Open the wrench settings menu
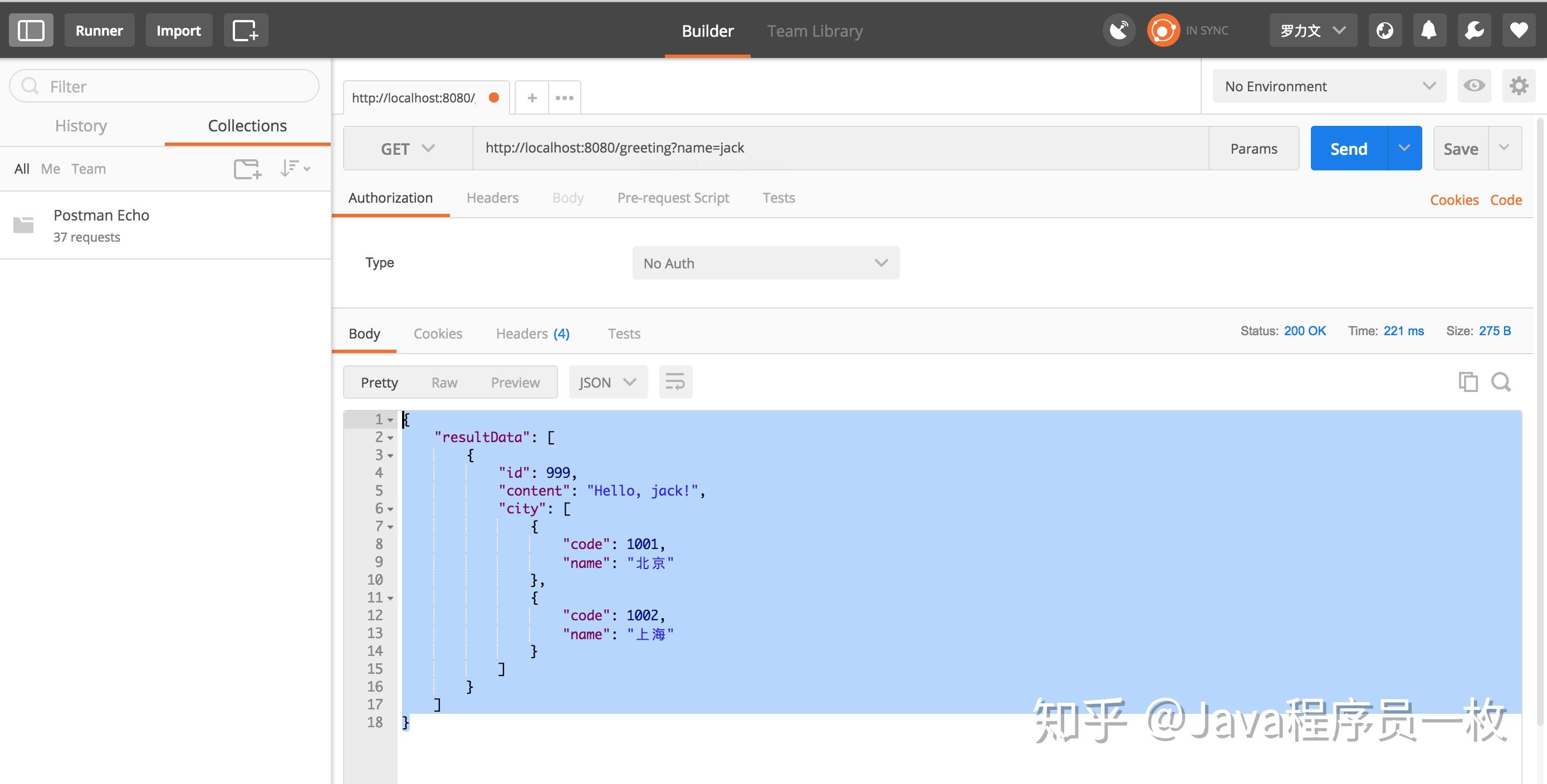Image resolution: width=1547 pixels, height=784 pixels. coord(1475,30)
